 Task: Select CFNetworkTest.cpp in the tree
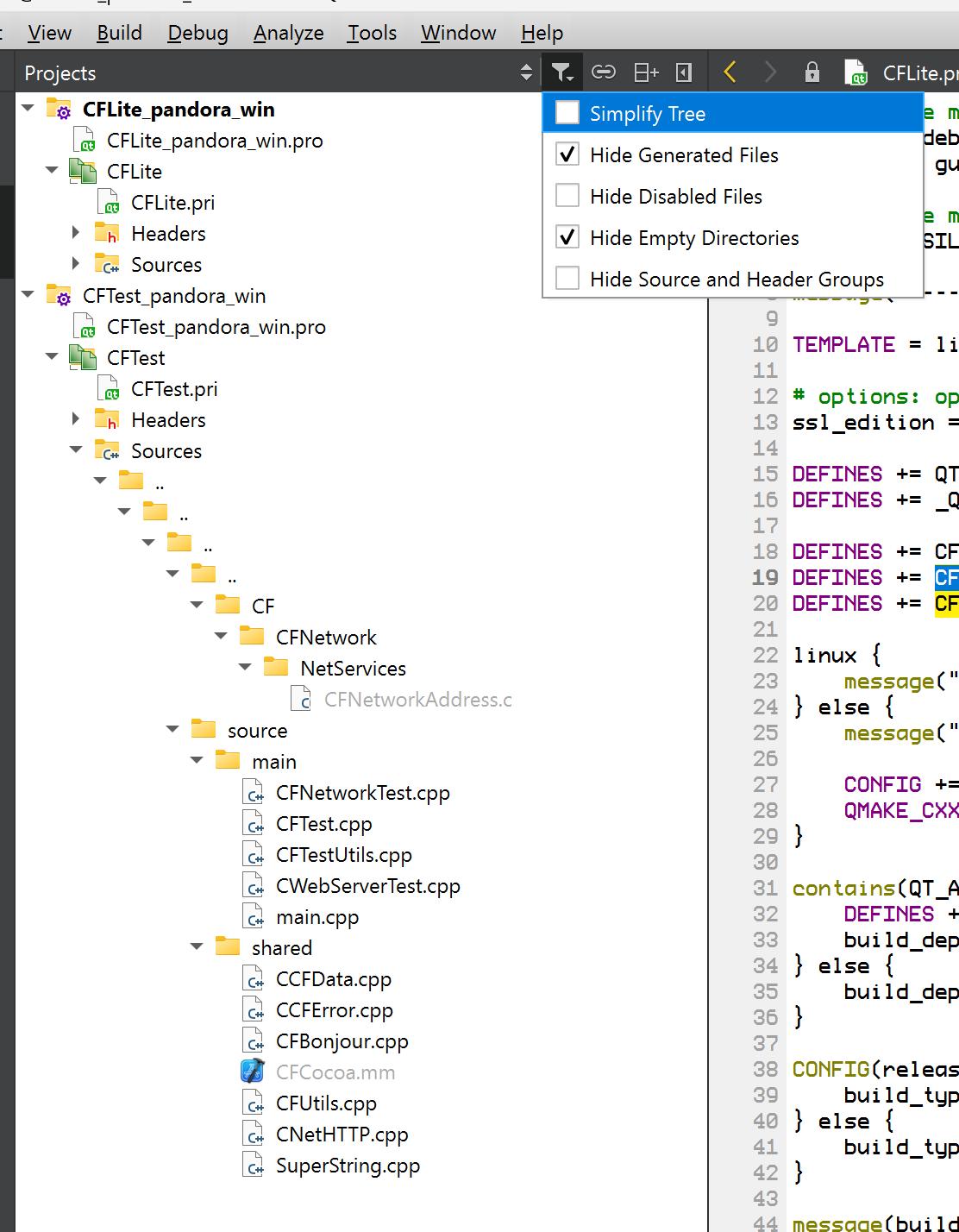363,793
